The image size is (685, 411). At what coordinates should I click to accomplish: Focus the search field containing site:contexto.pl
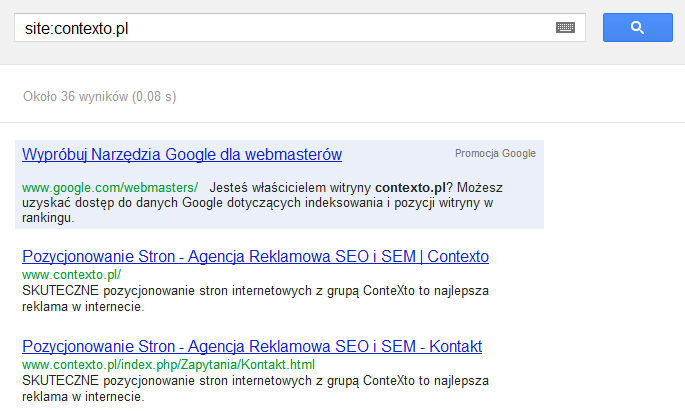click(280, 29)
